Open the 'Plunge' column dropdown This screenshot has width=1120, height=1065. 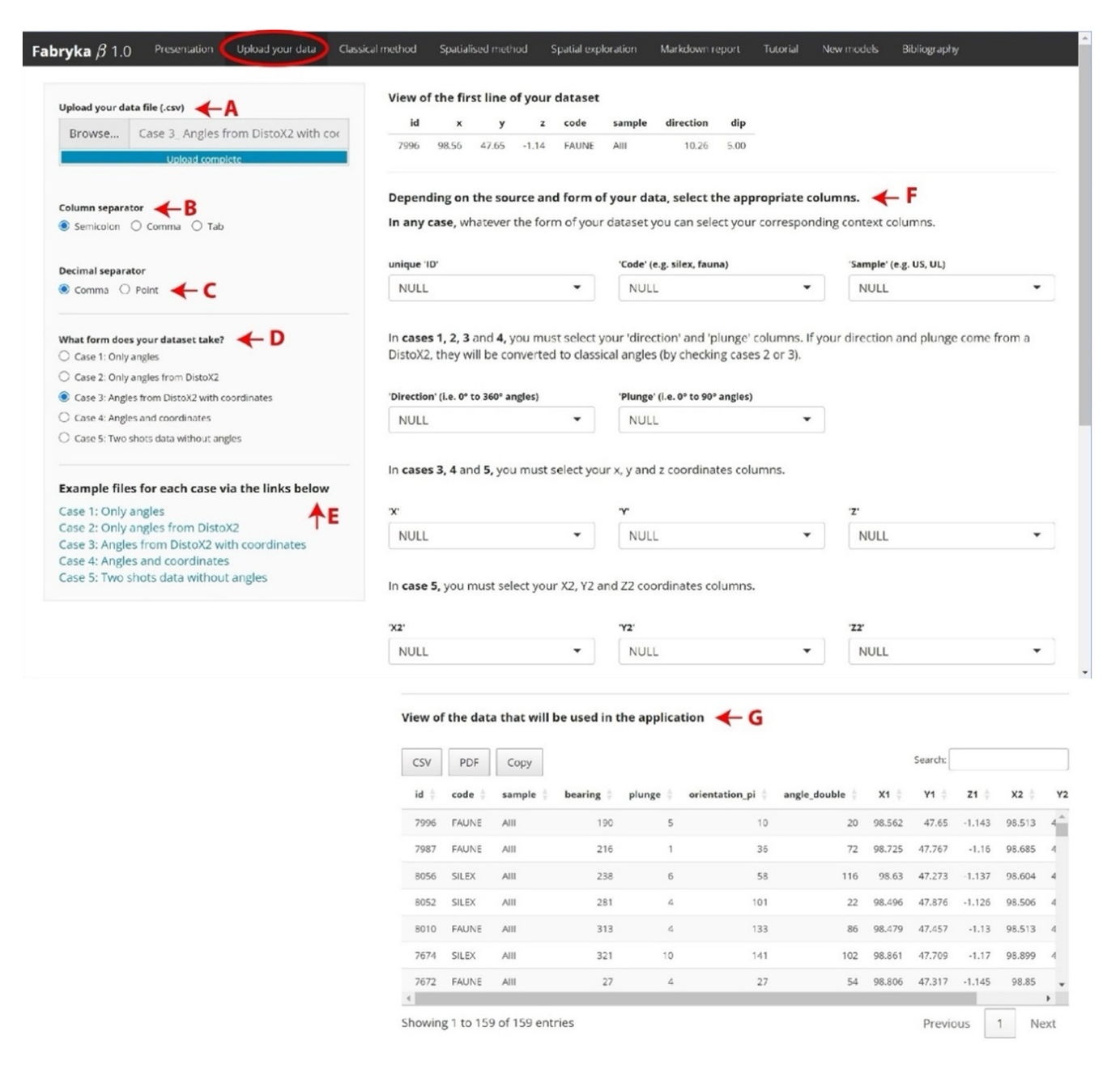pos(721,420)
